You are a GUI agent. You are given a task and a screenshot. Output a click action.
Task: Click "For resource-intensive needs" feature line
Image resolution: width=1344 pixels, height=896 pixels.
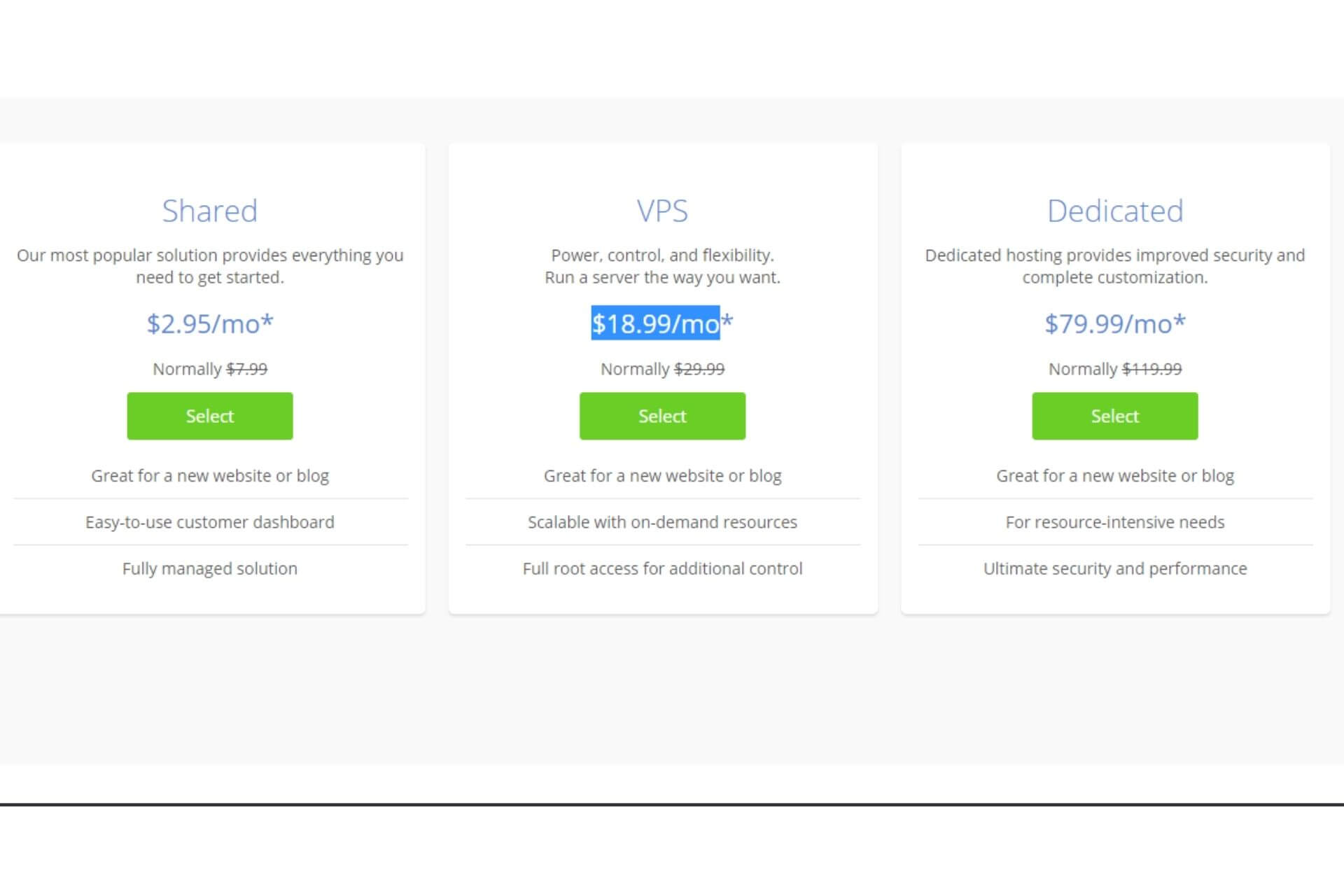pos(1114,522)
